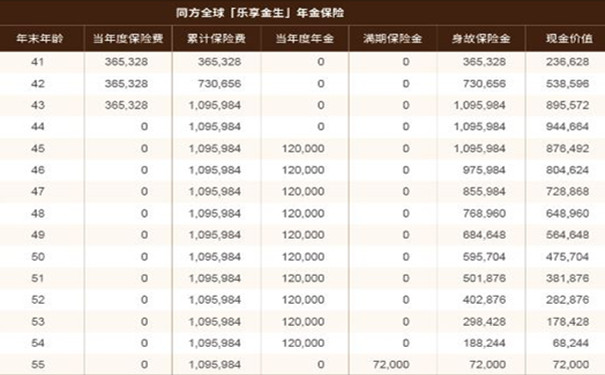605x375 pixels.
Task: Select age cell 50
Action: tap(37, 257)
